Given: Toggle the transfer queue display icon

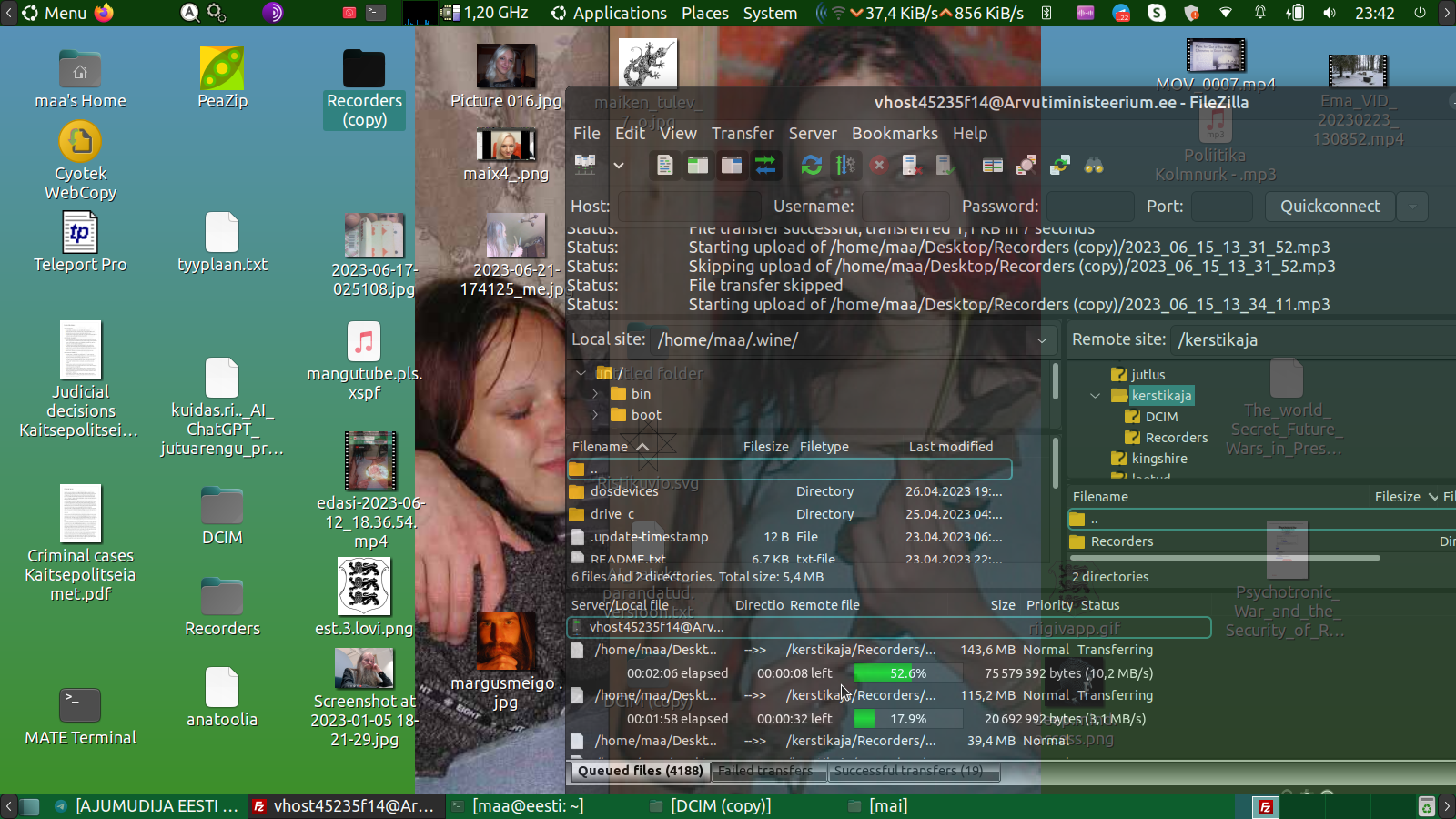Looking at the screenshot, I should click(x=765, y=165).
